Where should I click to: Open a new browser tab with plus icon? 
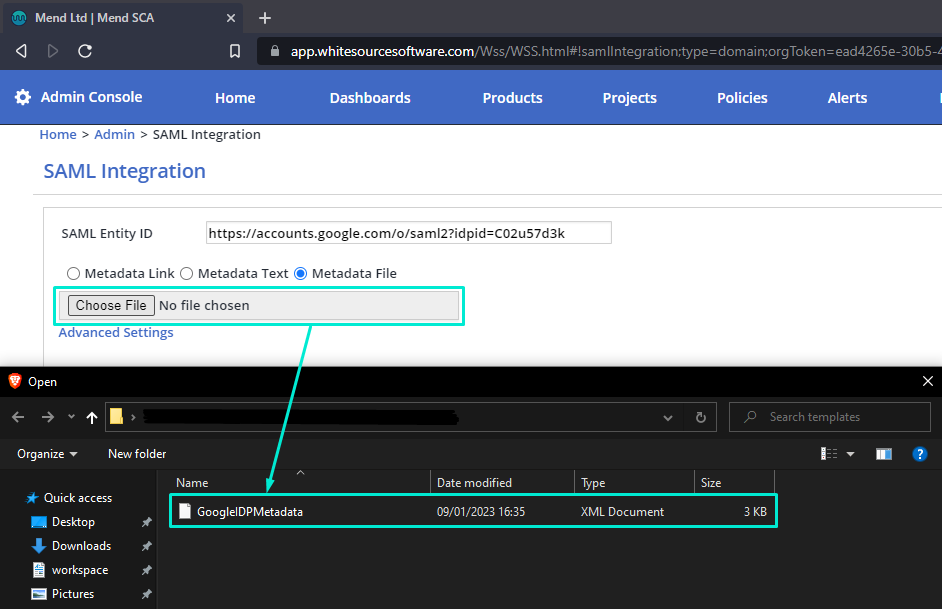[265, 18]
